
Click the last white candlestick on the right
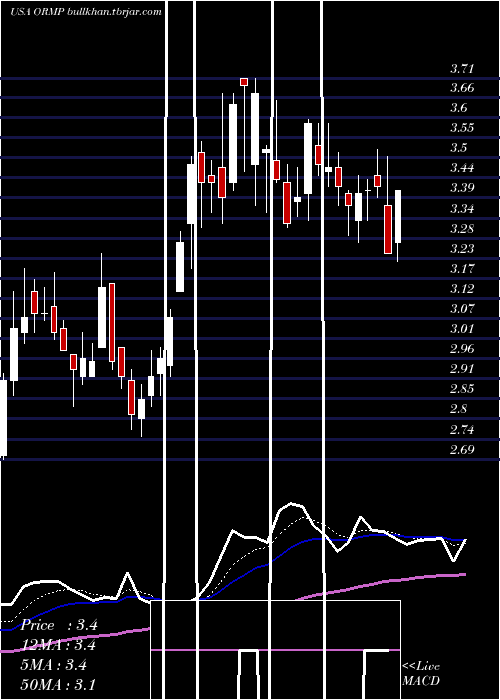click(397, 217)
